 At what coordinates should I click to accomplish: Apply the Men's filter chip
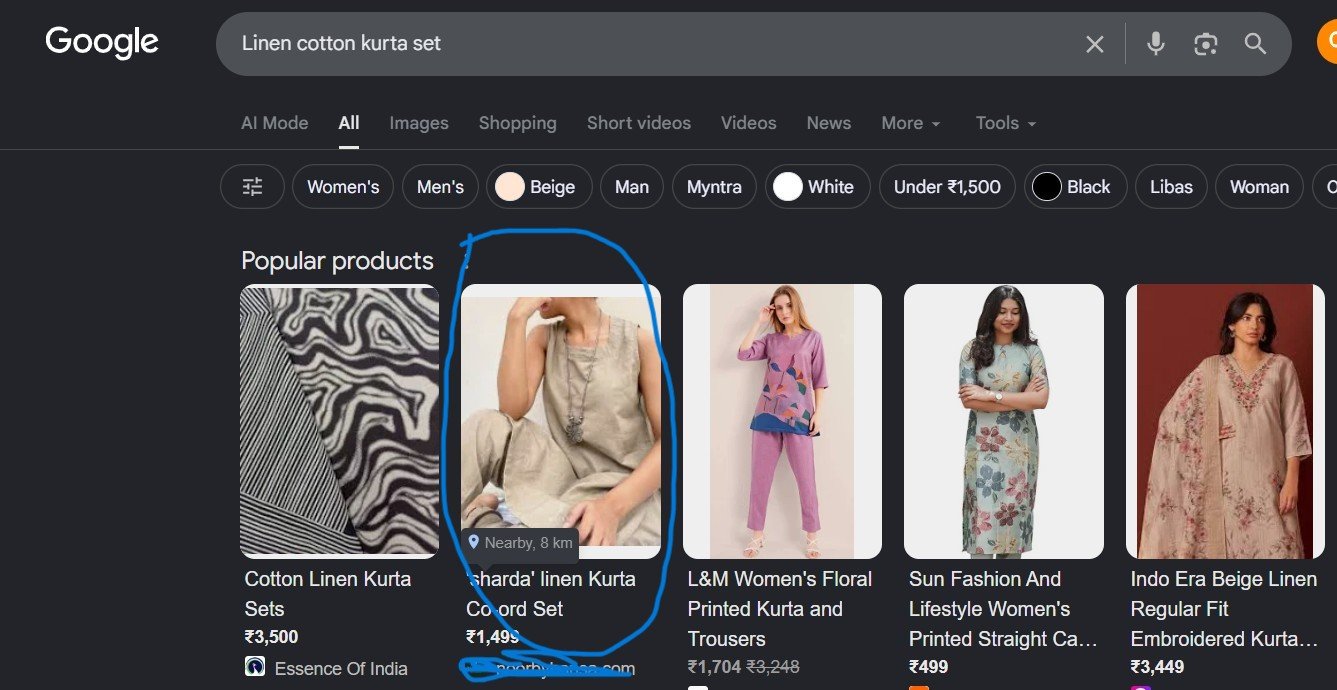point(440,187)
